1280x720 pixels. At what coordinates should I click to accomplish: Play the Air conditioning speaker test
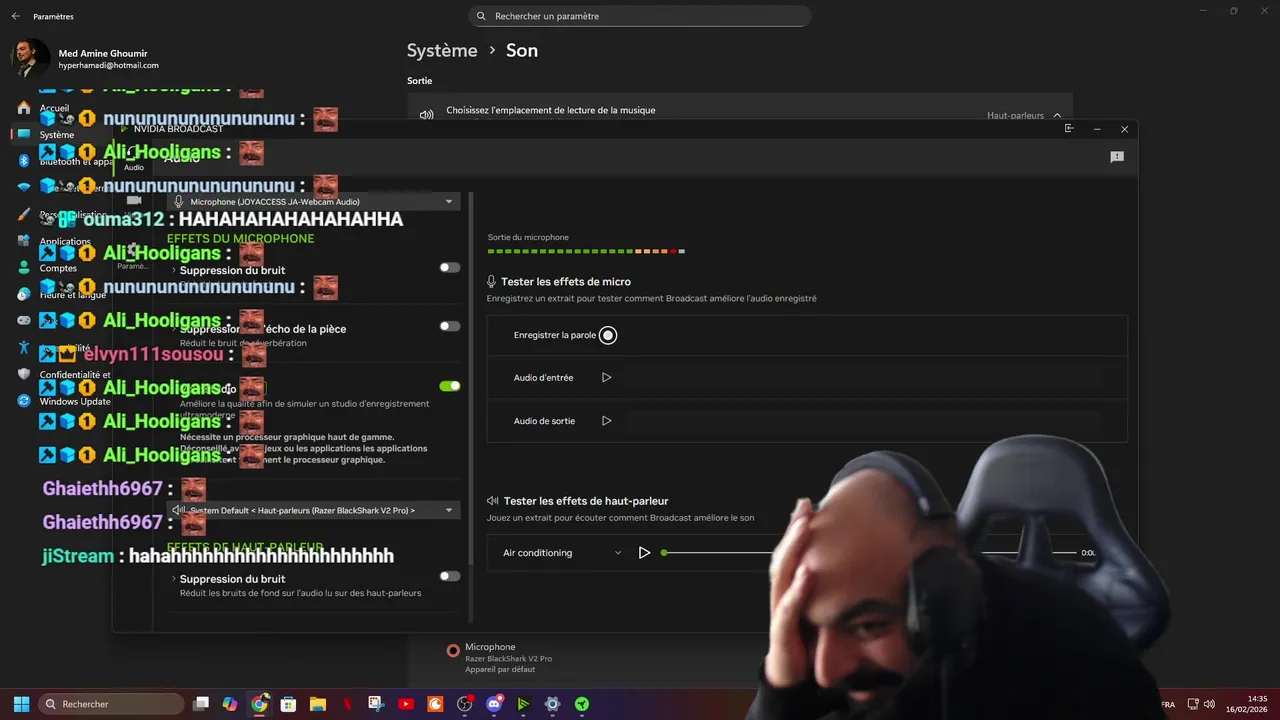point(644,553)
